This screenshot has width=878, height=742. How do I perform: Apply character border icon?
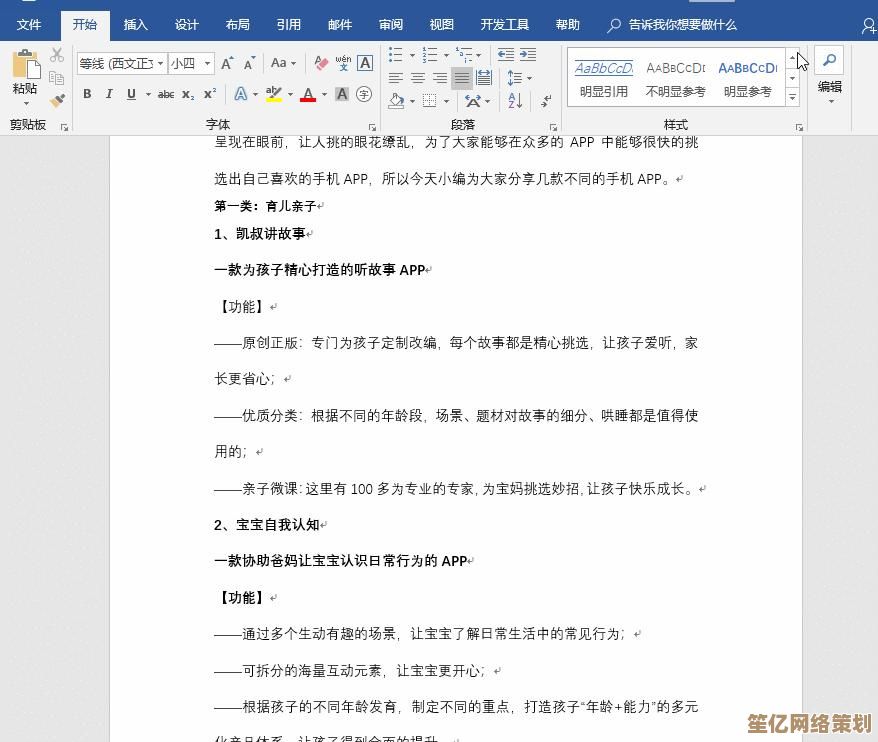coord(365,63)
